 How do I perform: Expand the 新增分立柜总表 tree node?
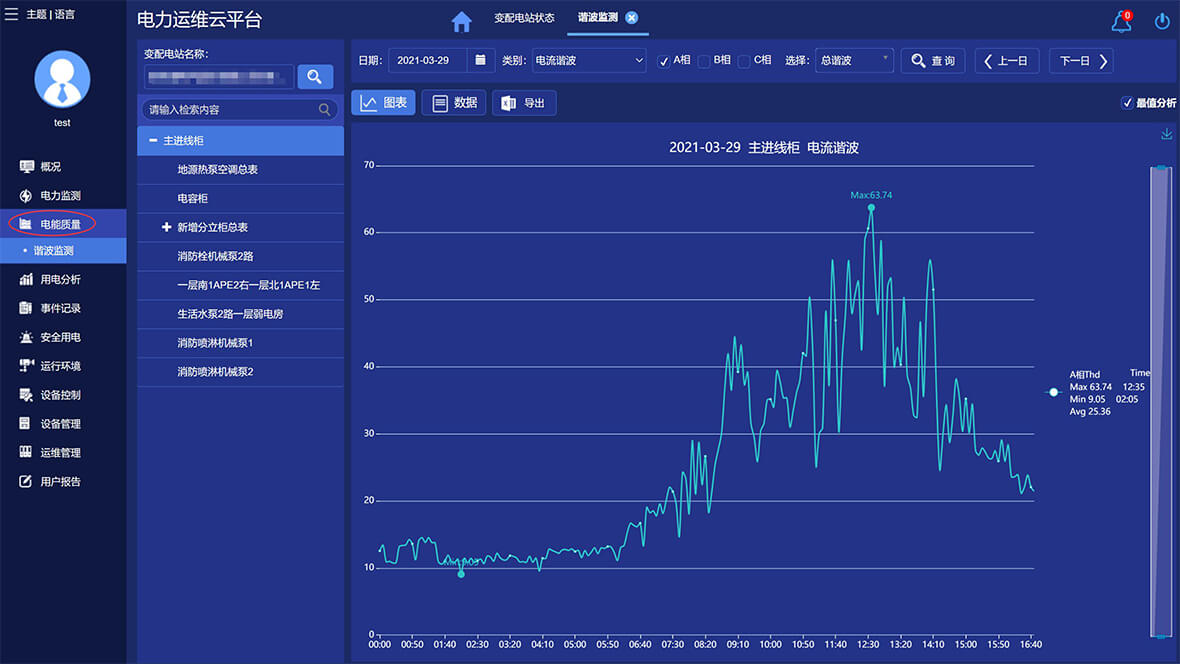click(166, 227)
